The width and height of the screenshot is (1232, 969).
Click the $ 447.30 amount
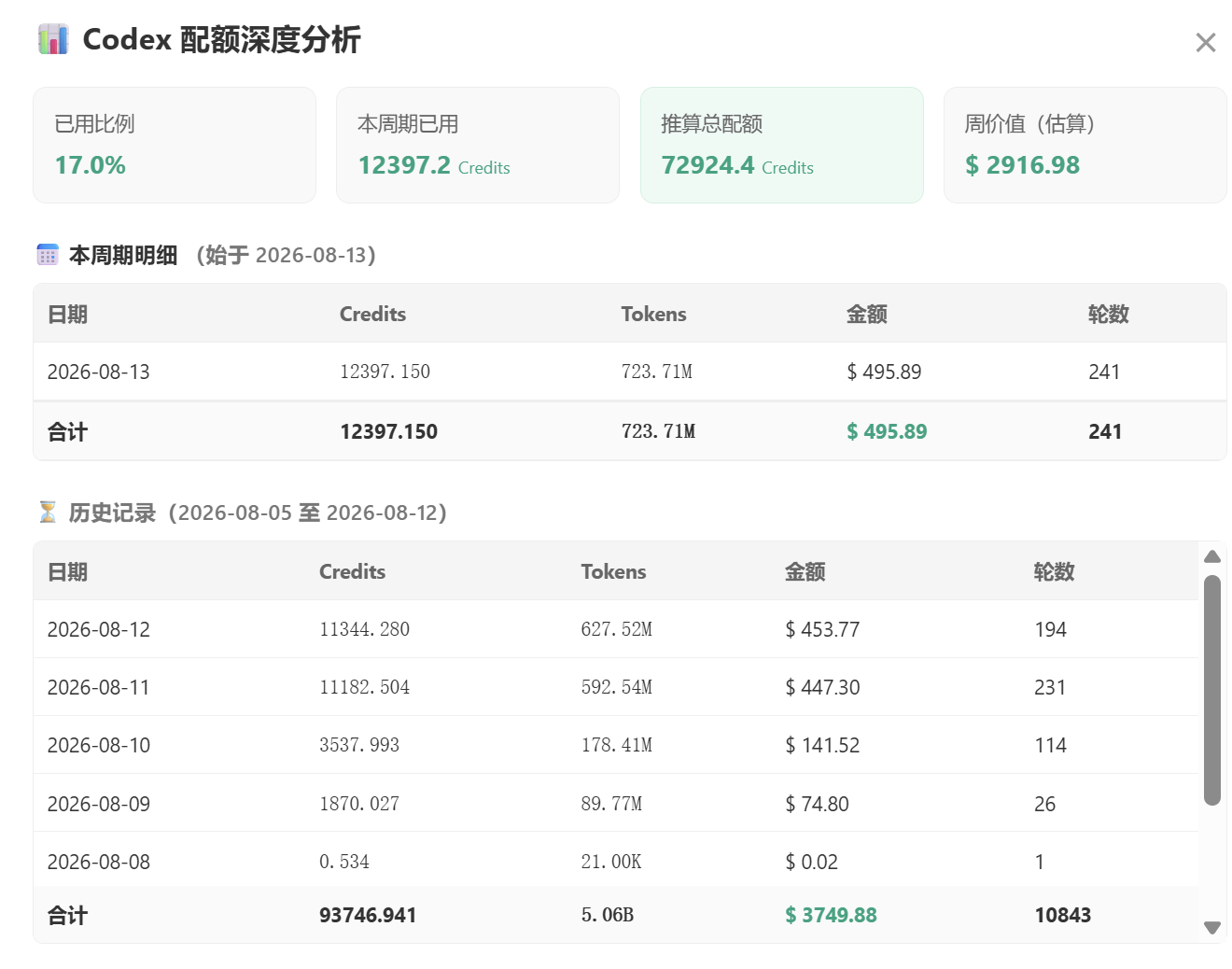pos(822,687)
